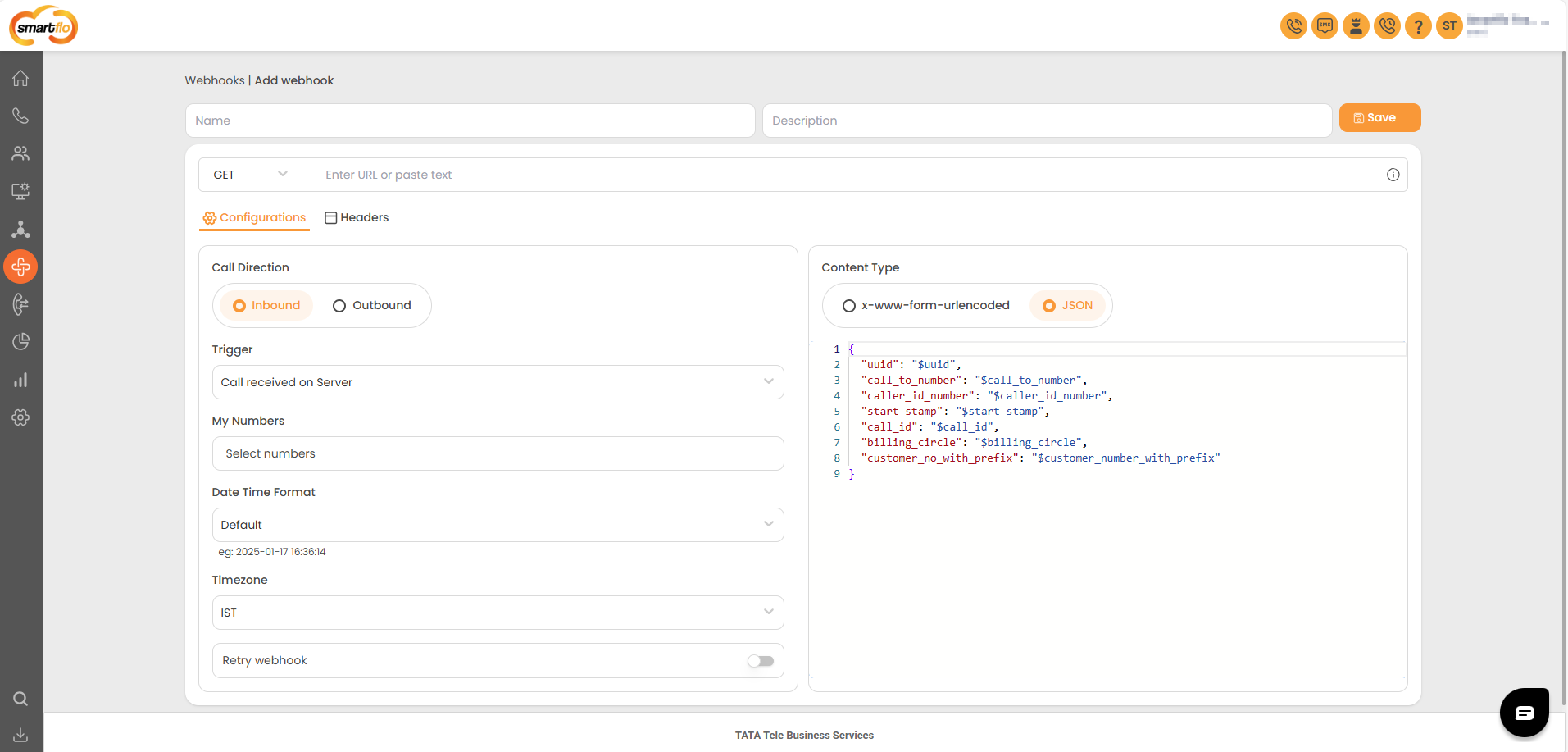Screen dimensions: 1568x752
Task: Open the phone with arrows sidebar icon
Action: (20, 304)
